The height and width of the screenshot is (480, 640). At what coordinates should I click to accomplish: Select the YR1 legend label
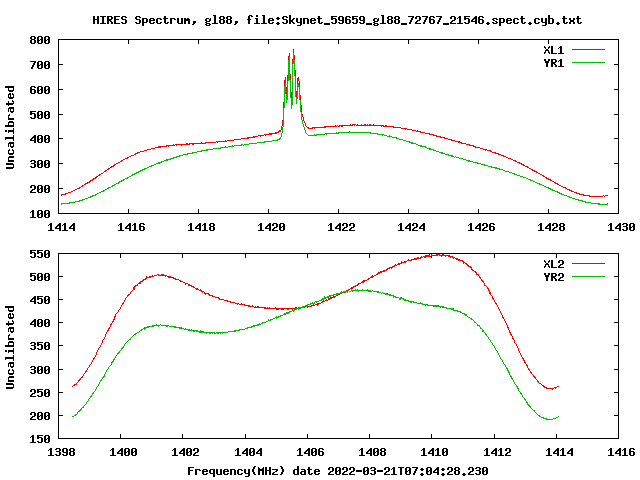tap(553, 63)
